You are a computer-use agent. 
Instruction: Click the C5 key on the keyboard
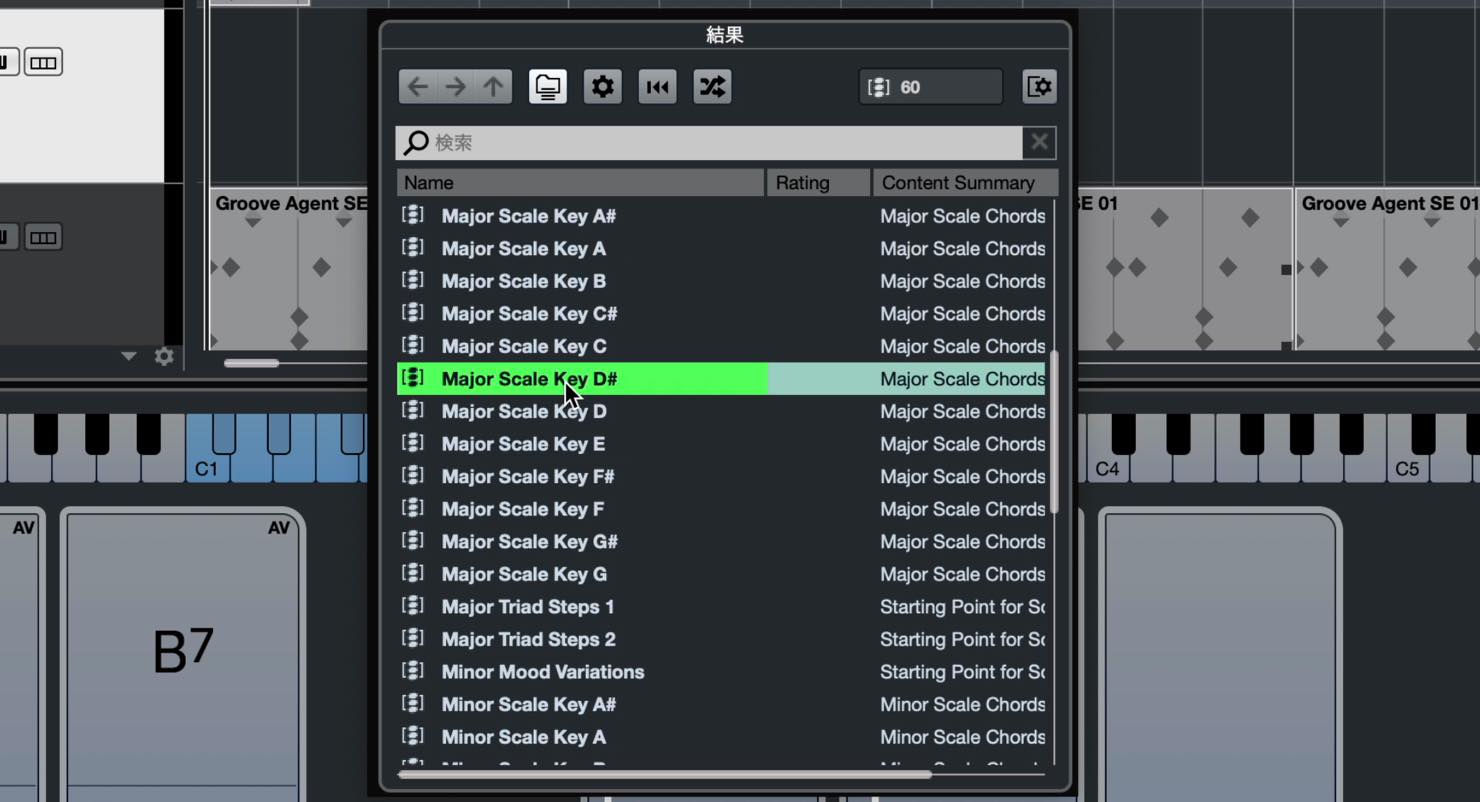tap(1407, 468)
